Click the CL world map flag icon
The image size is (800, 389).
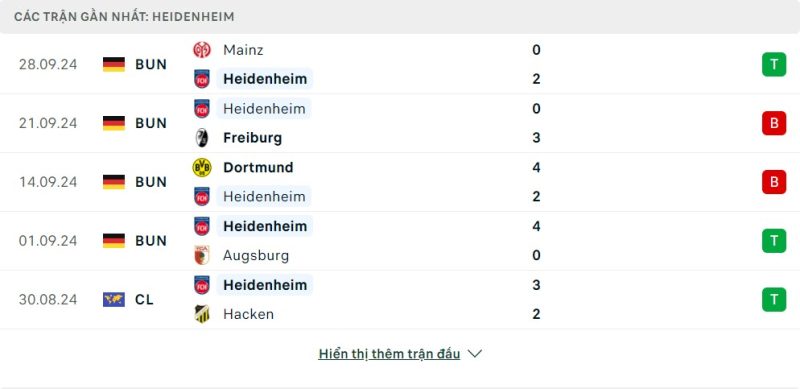coord(114,300)
